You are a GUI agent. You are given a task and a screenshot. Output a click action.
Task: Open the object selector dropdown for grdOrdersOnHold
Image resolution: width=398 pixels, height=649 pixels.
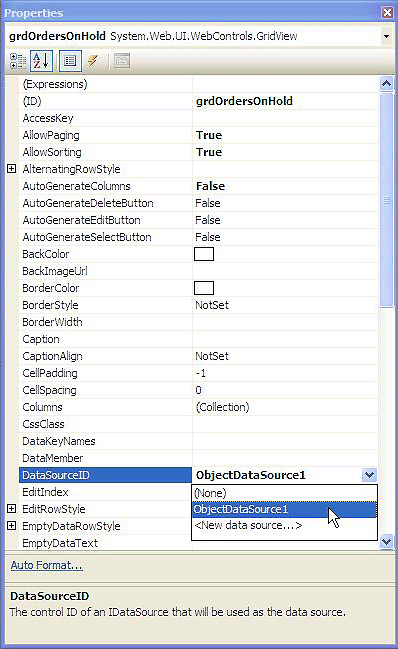pos(386,36)
